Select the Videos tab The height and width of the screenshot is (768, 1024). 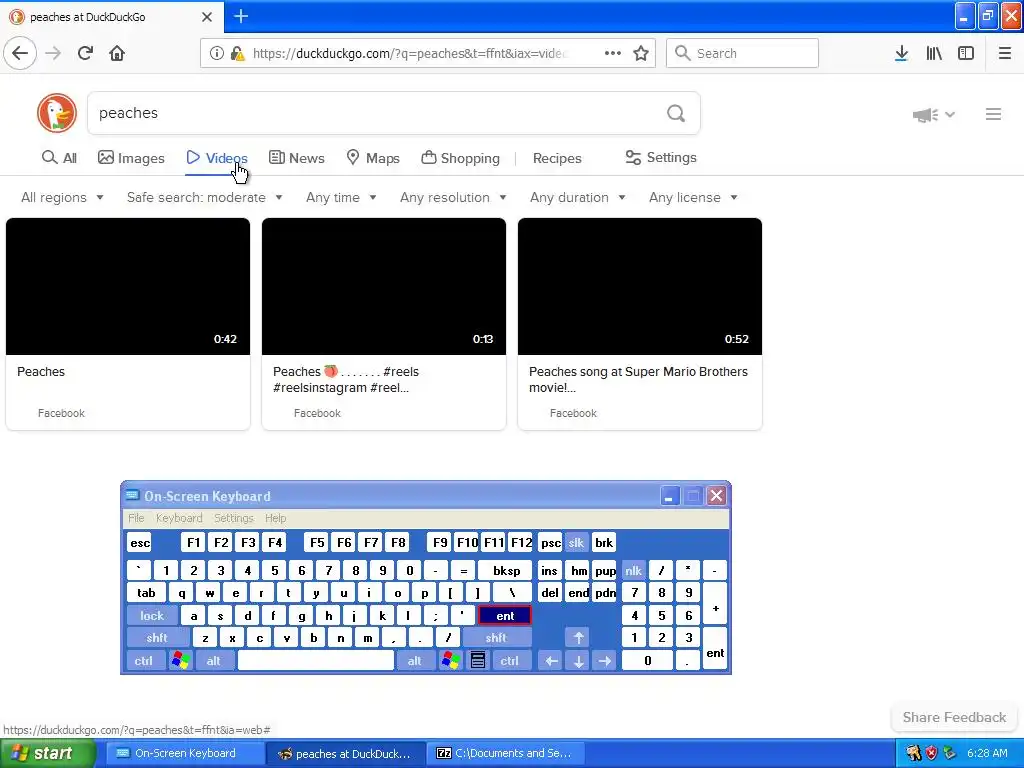(217, 158)
